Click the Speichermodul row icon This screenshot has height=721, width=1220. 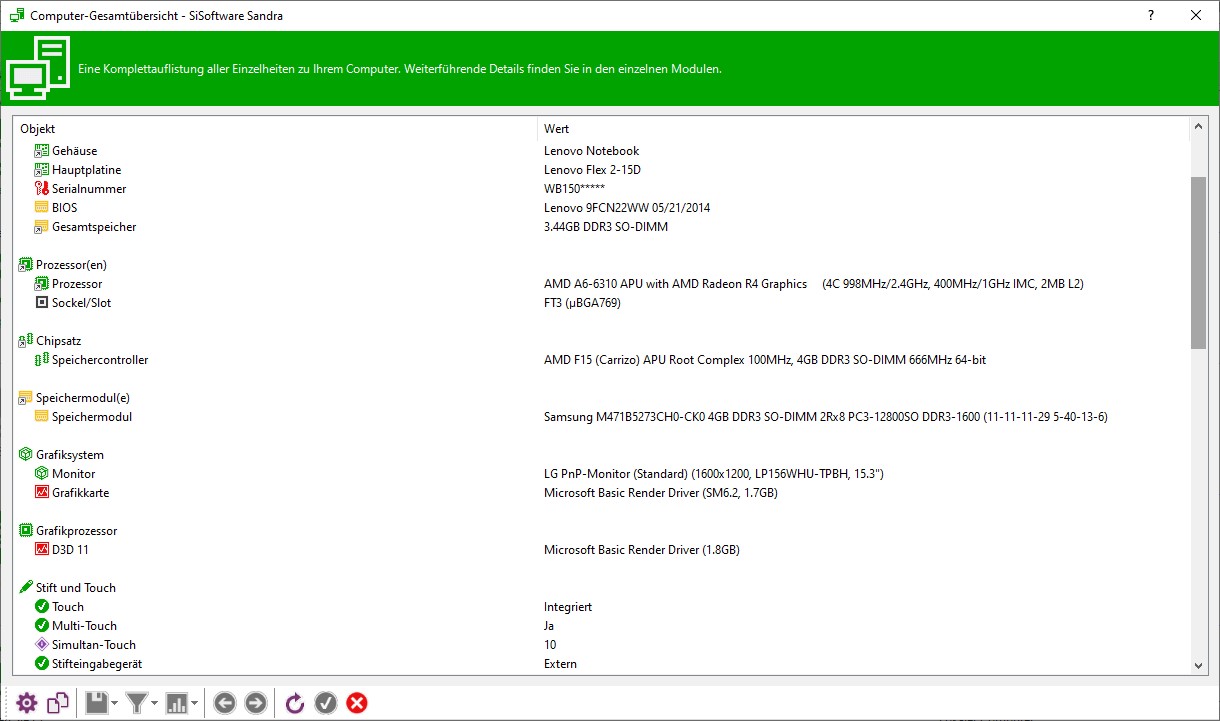(x=41, y=417)
